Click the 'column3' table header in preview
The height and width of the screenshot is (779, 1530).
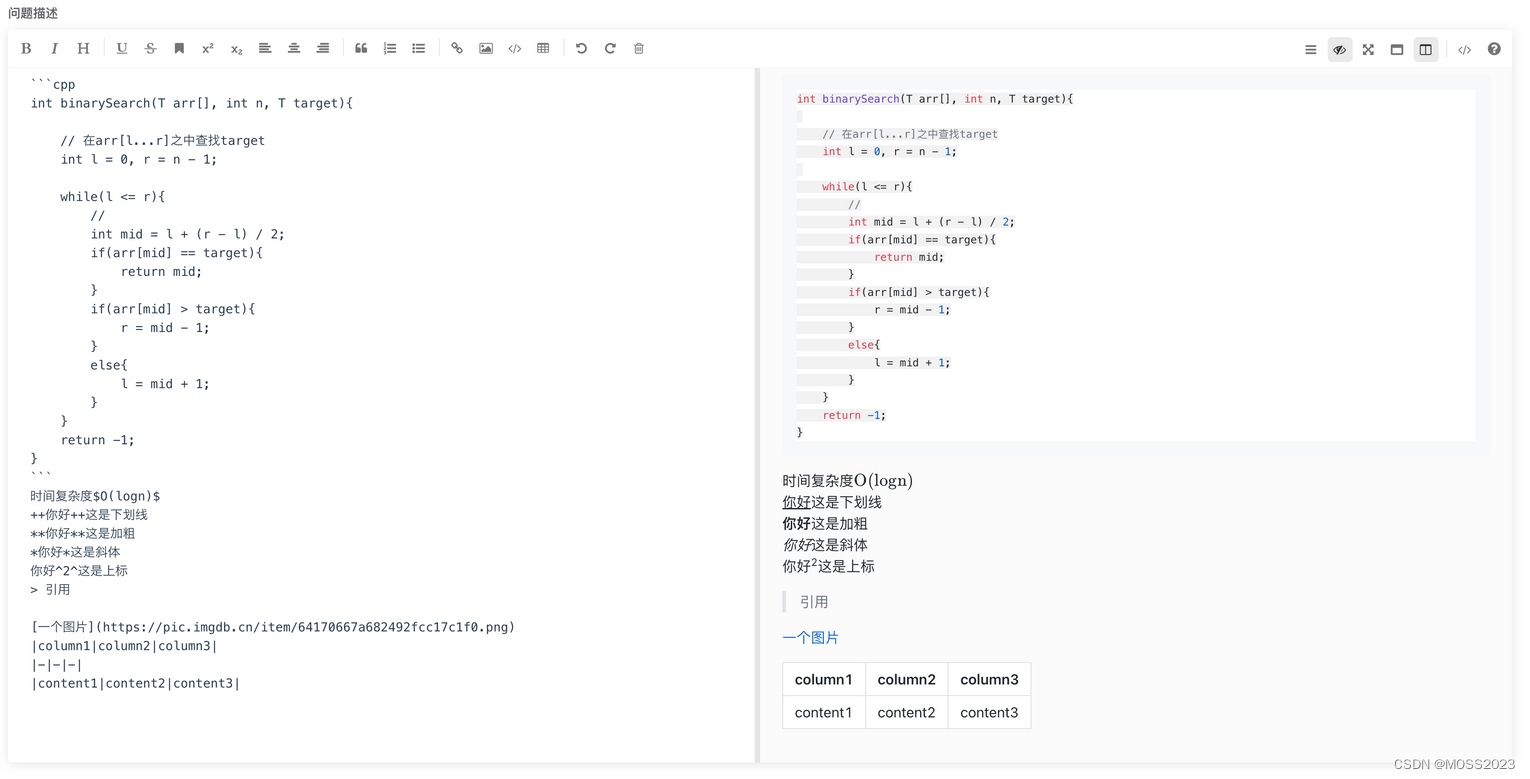tap(989, 680)
